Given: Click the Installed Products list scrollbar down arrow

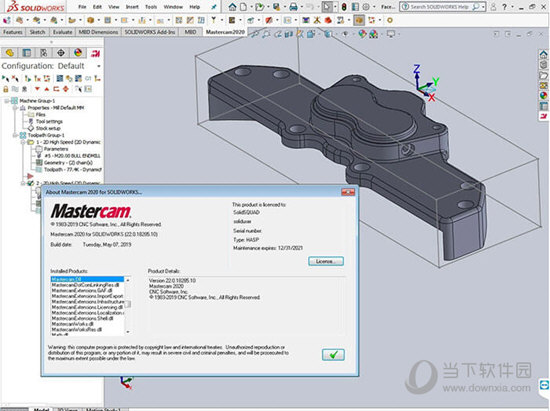Looking at the screenshot, I should click(x=128, y=332).
